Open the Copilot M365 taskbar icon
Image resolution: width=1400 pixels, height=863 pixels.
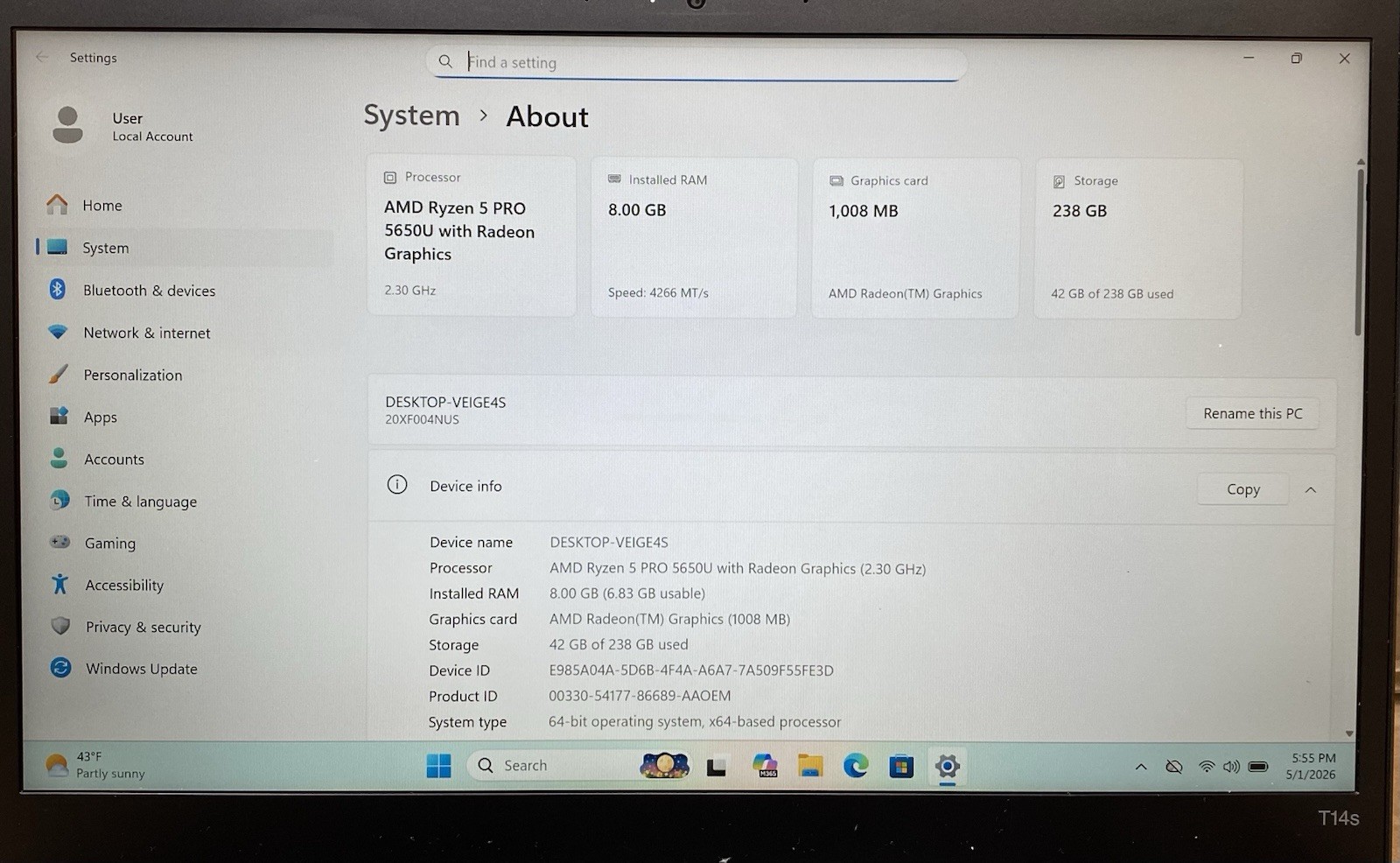click(x=766, y=766)
